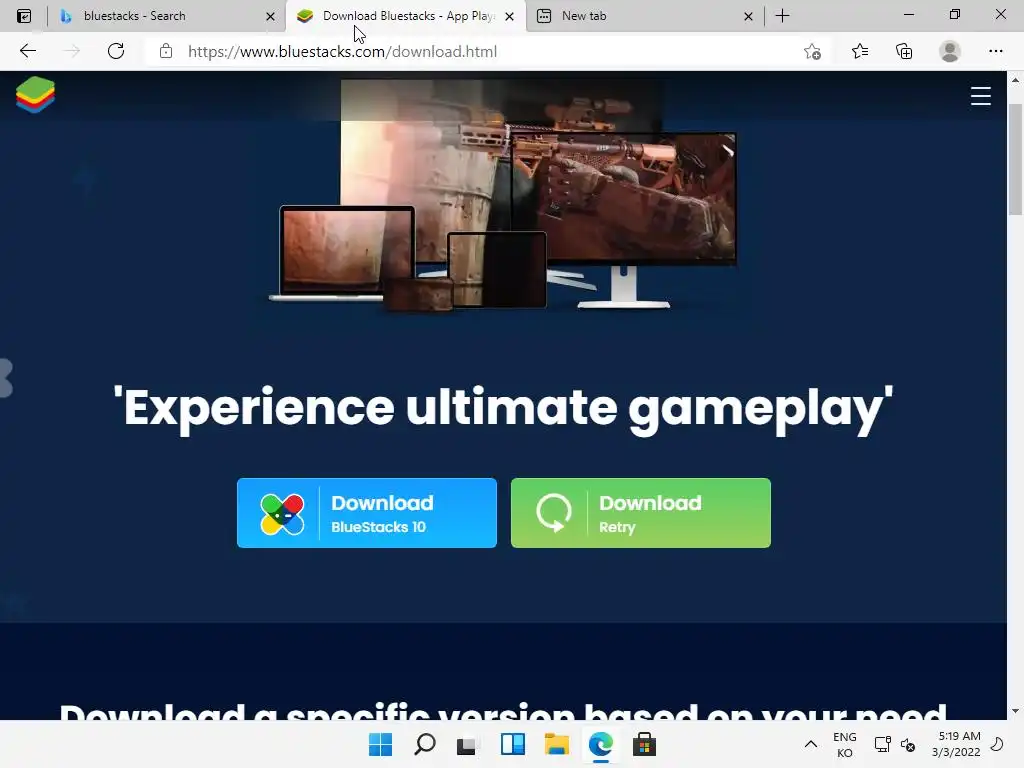Open Windows taskbar Search
The image size is (1024, 768).
click(424, 744)
